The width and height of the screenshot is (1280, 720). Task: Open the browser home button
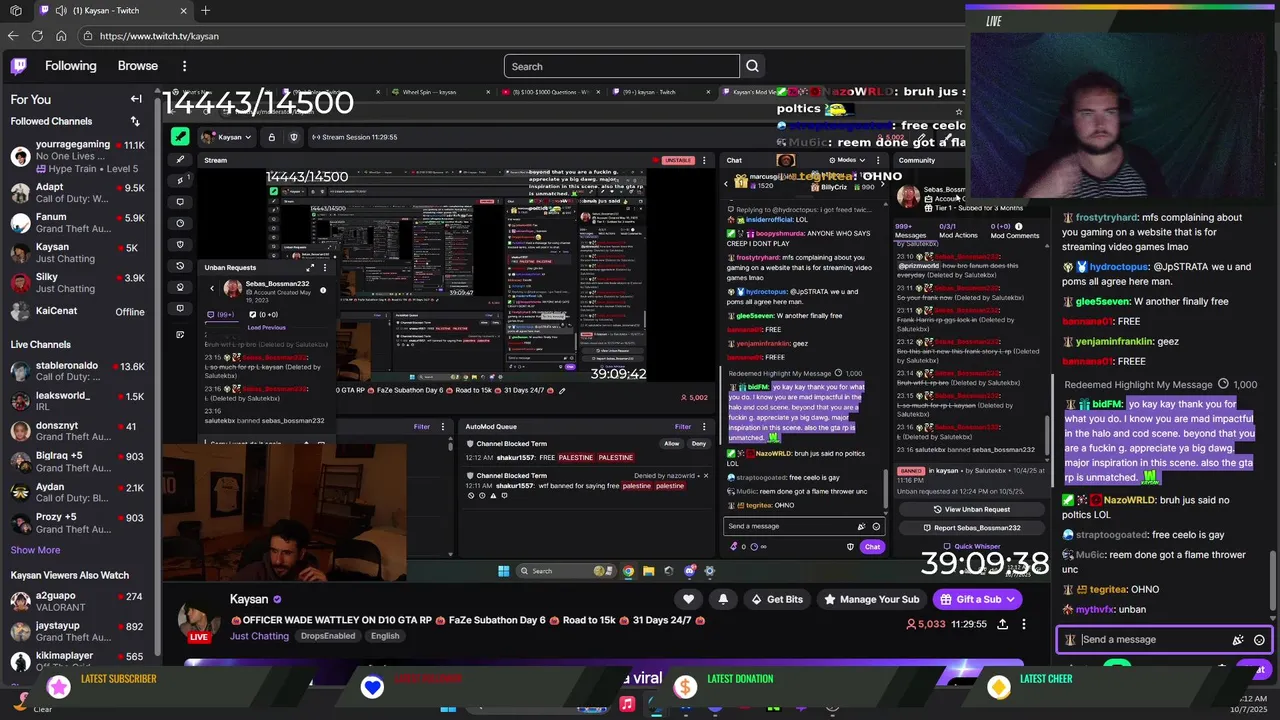pos(61,36)
